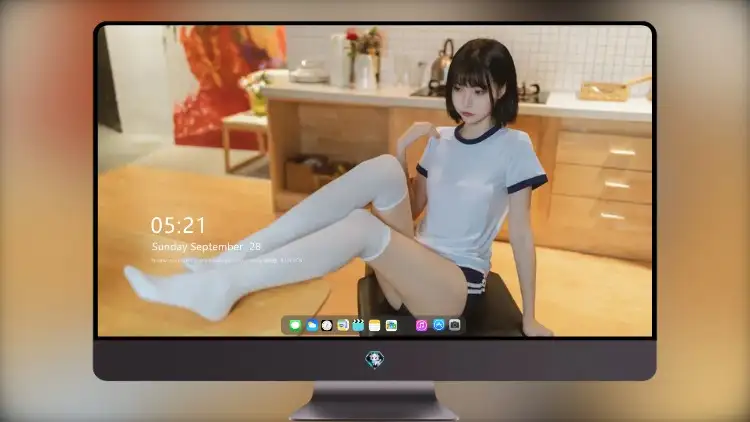
Task: Open the blue App Store icon
Action: click(x=439, y=325)
